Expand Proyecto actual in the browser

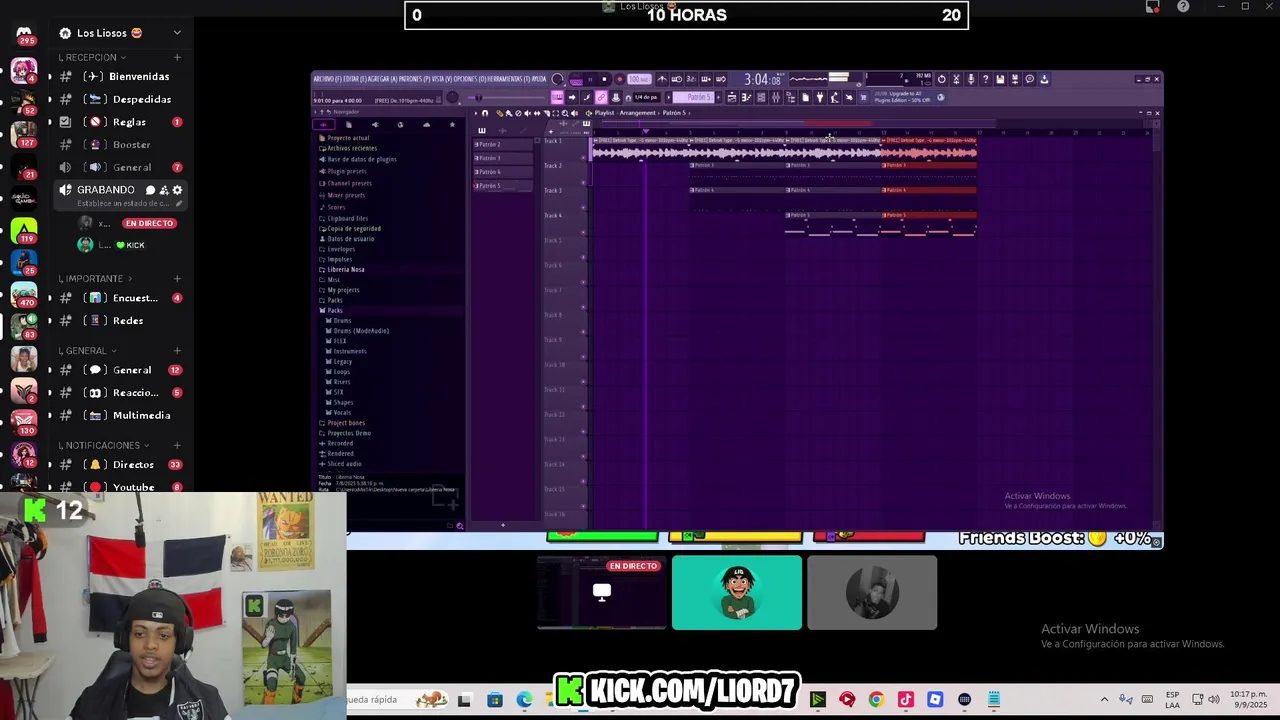coord(348,138)
